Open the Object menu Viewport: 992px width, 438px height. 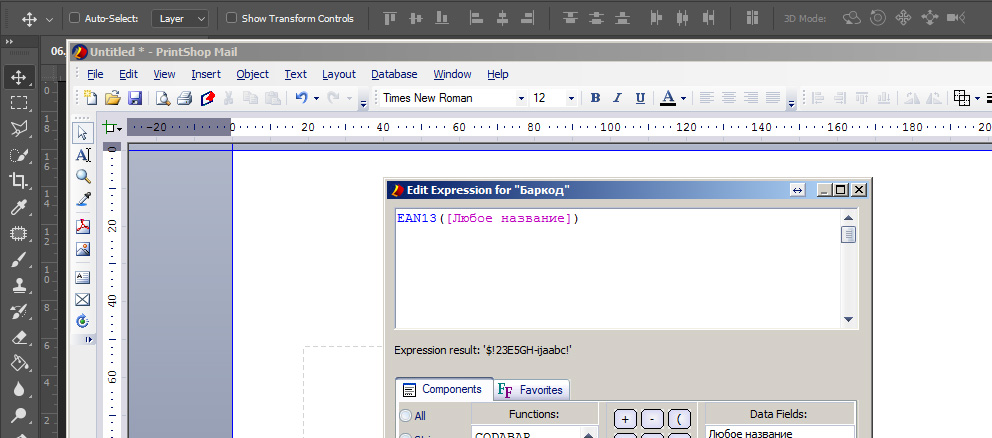pos(252,74)
